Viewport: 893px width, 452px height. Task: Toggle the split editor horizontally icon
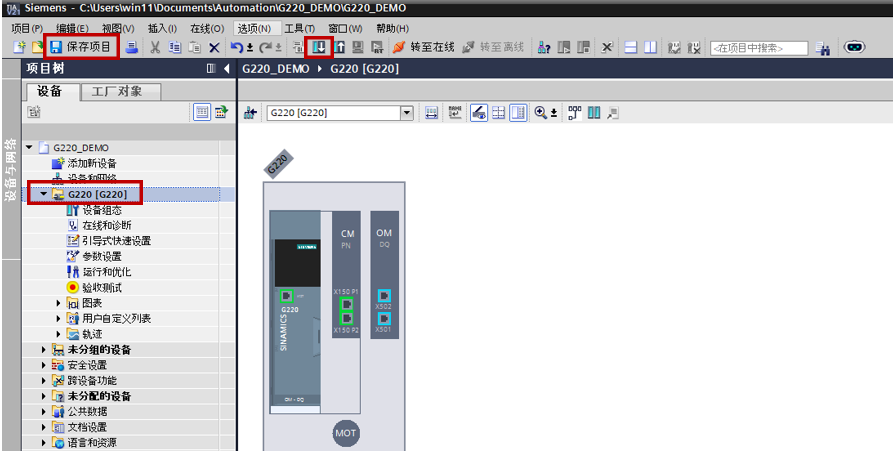[x=631, y=47]
